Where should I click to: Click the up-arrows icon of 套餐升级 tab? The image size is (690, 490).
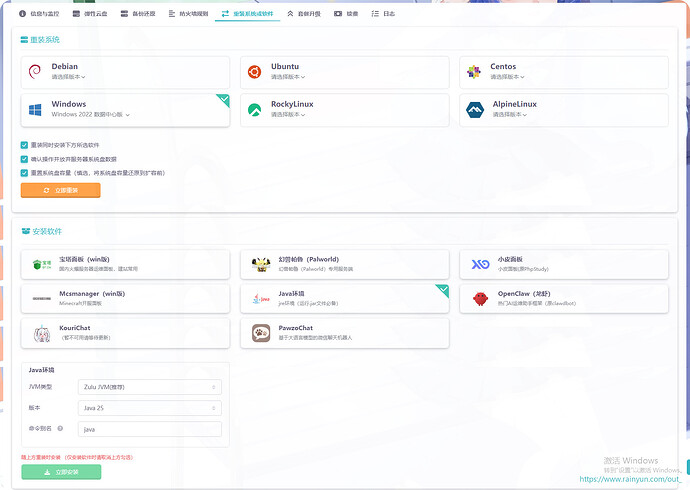pos(290,14)
